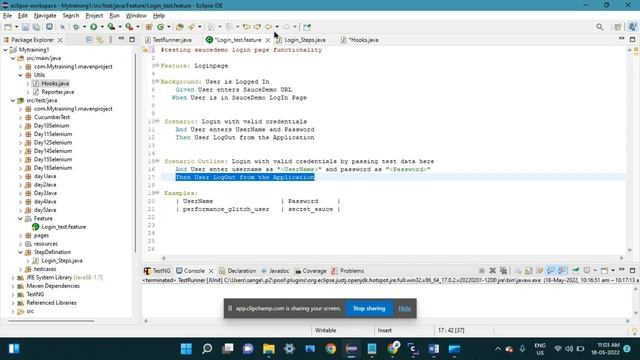This screenshot has width=640, height=360.
Task: Open dropdown arrow next to Debug button
Action: 84,27
